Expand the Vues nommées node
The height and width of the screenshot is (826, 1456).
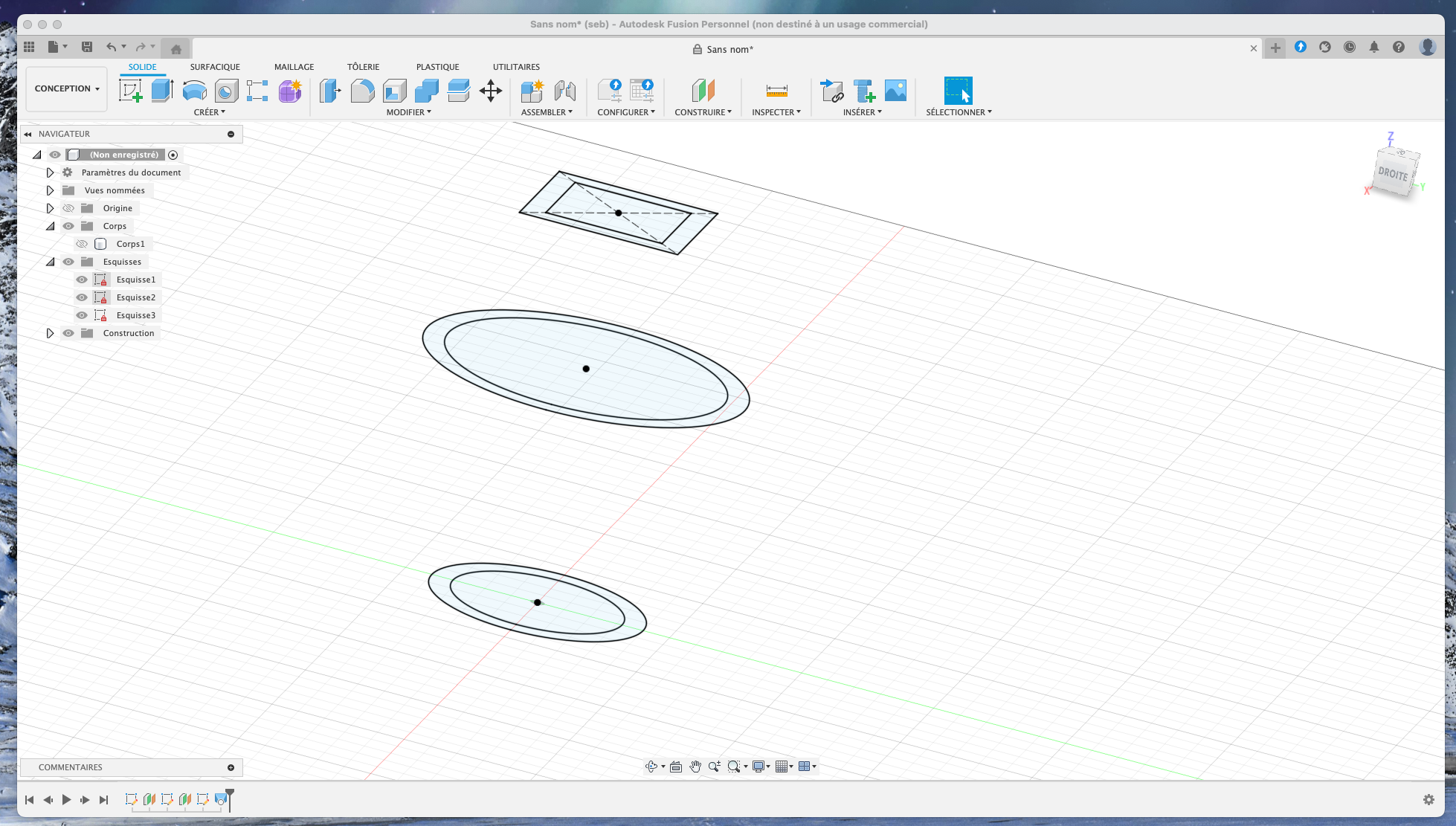click(50, 190)
